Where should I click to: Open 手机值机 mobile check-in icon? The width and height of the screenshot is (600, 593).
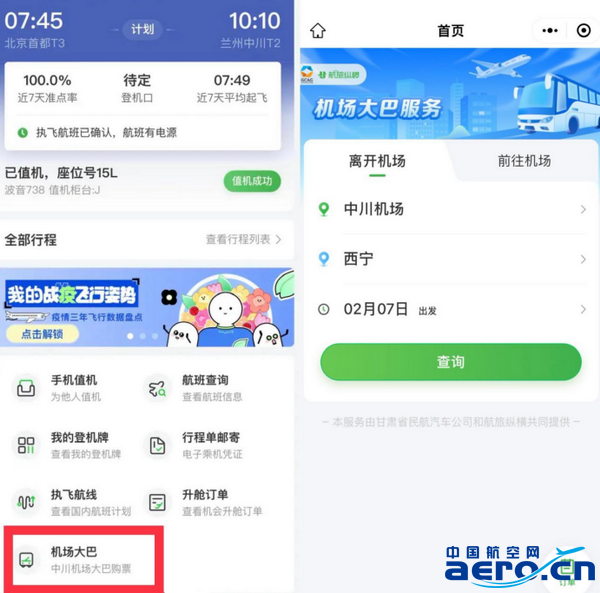click(26, 388)
